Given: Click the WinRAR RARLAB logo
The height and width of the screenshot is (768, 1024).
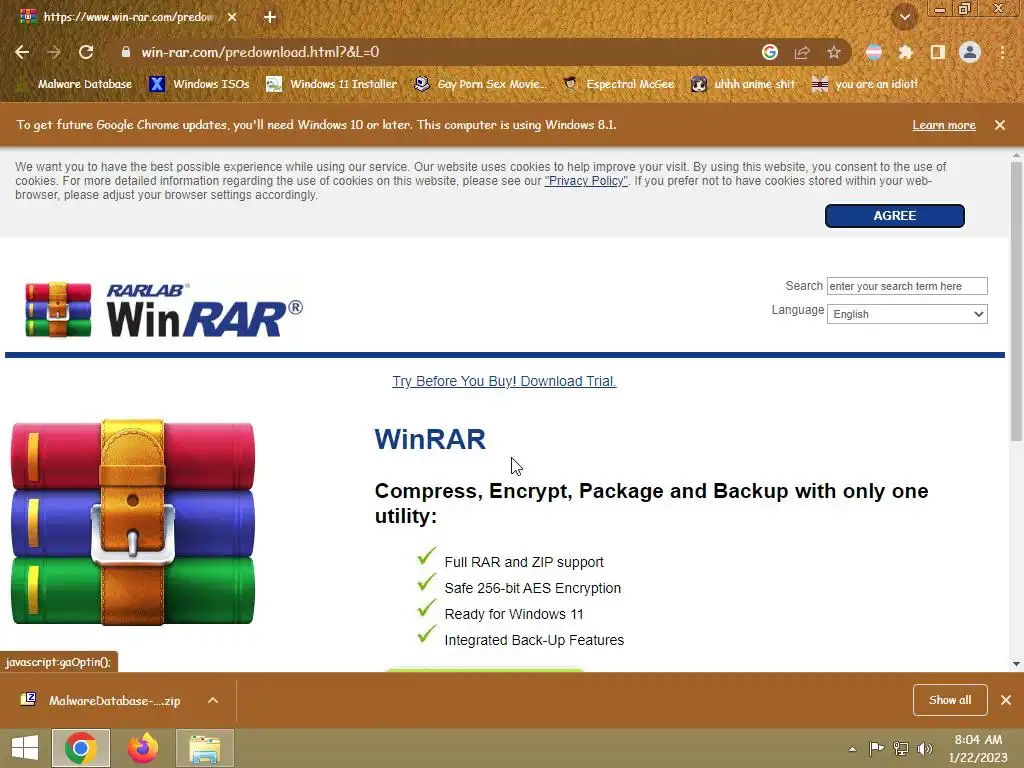Looking at the screenshot, I should (x=163, y=310).
